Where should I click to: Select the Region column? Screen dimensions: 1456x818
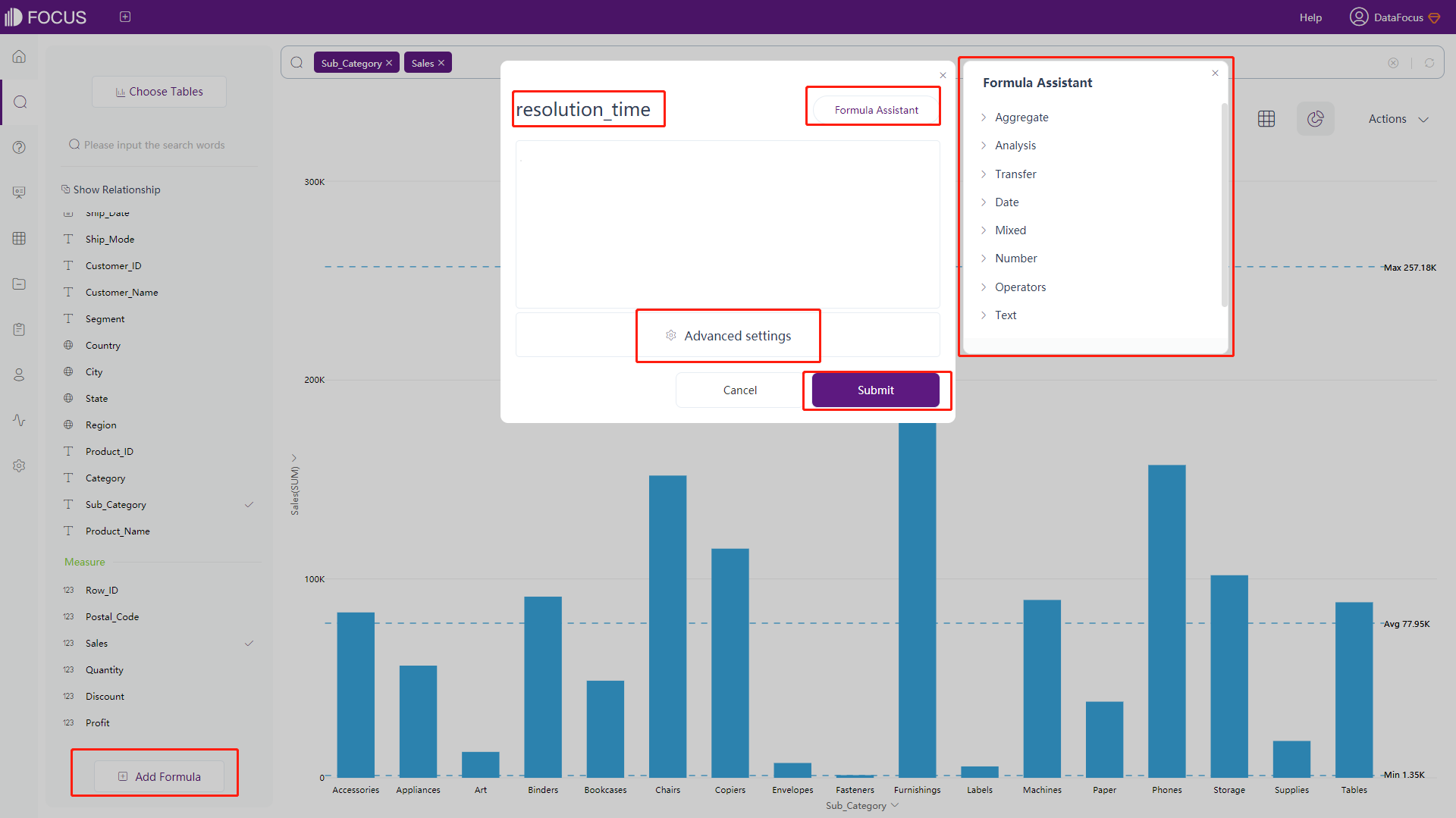pos(101,425)
